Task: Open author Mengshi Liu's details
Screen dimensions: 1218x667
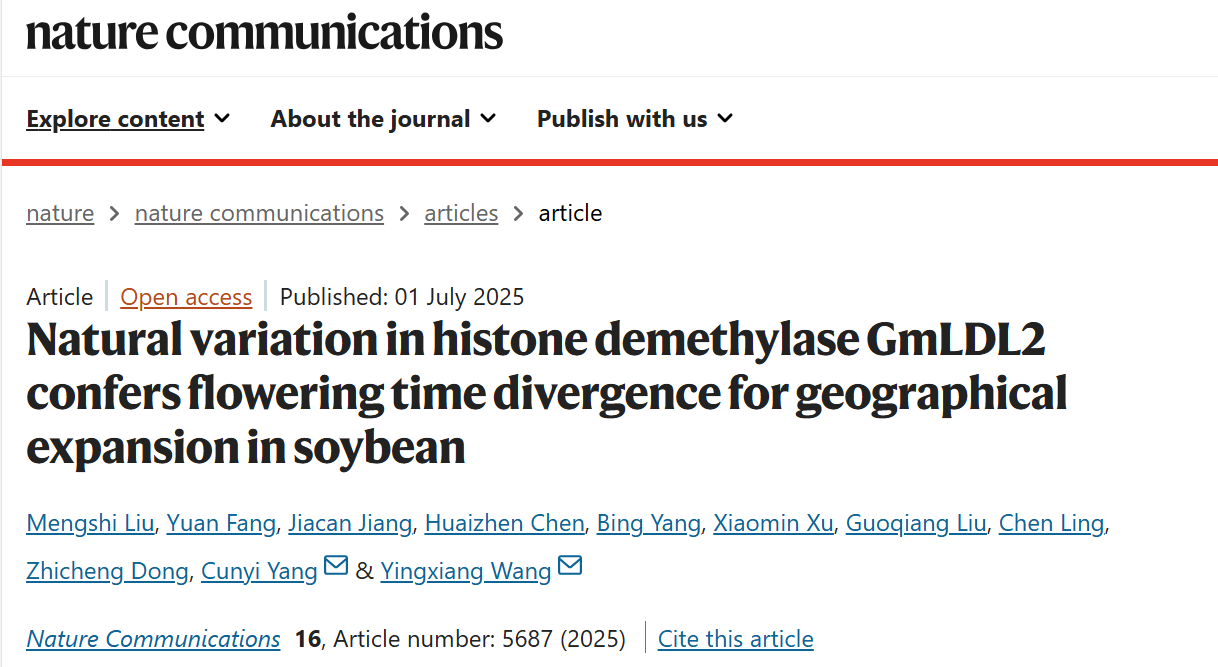Action: (x=89, y=523)
